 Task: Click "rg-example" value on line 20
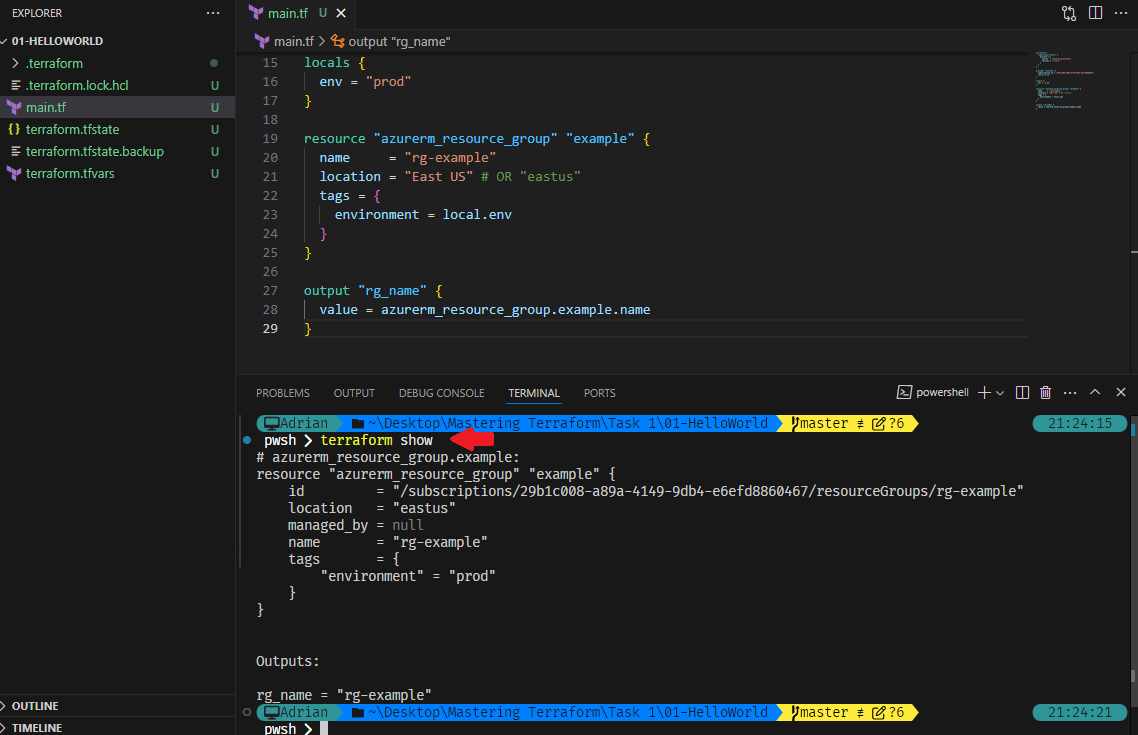click(x=450, y=157)
